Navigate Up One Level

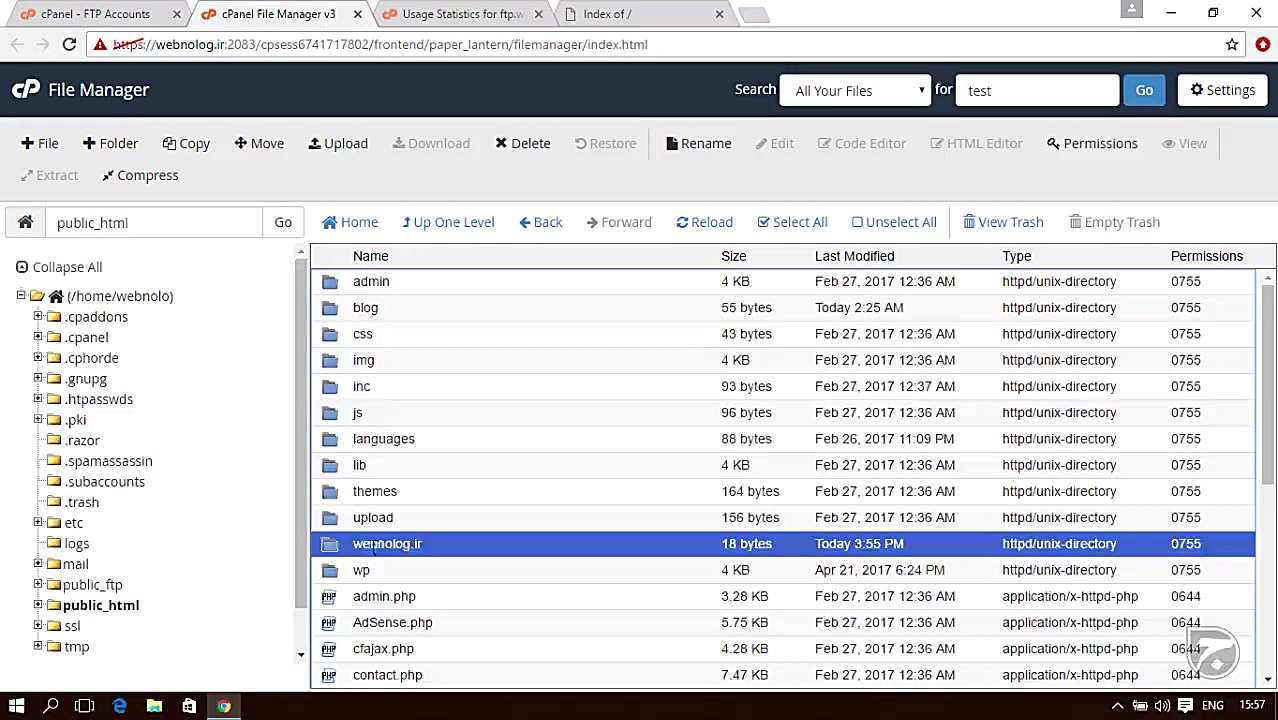448,222
